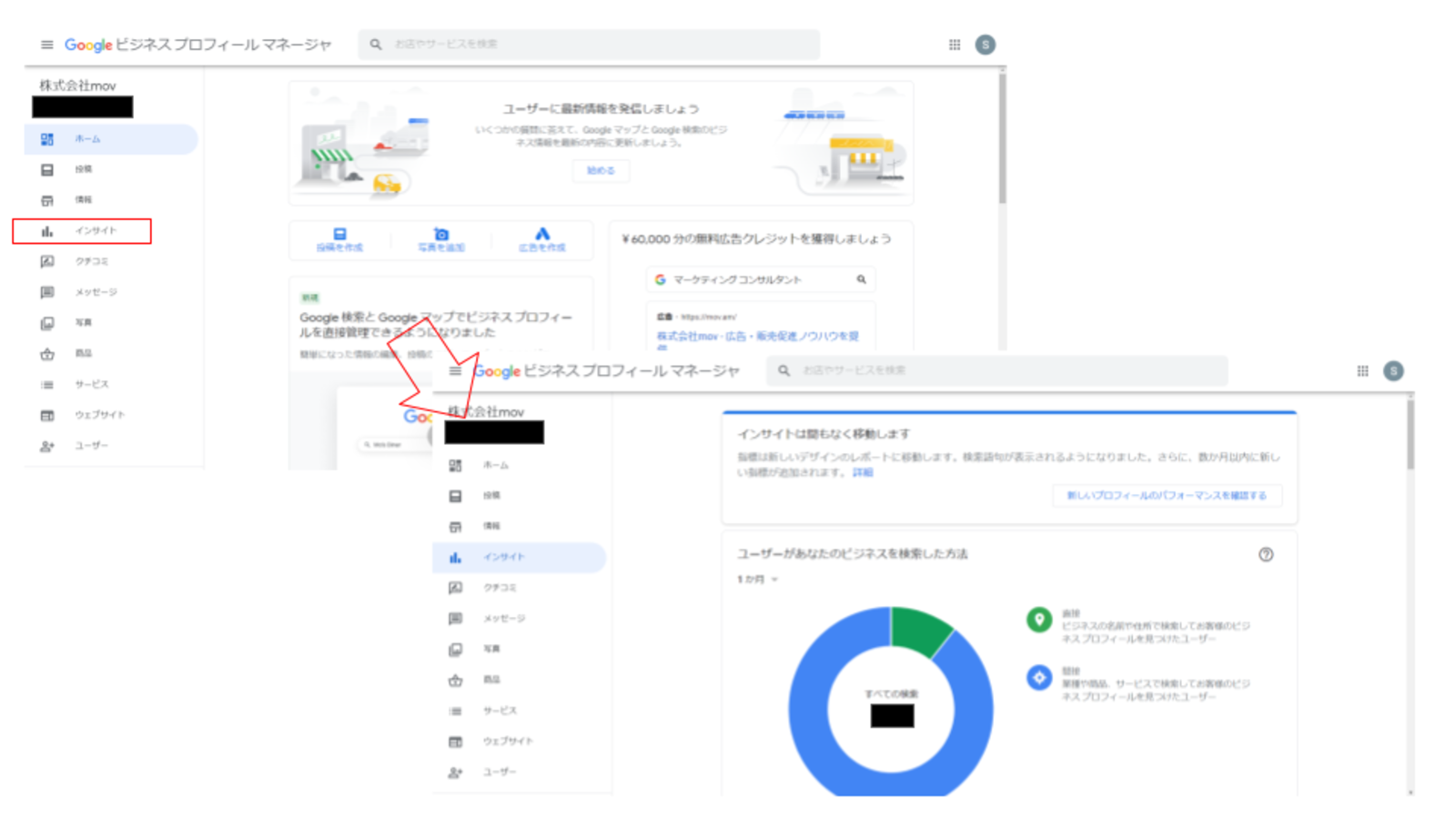Click 投稿を作成 create post shortcut
The image size is (1456, 819).
coord(339,240)
